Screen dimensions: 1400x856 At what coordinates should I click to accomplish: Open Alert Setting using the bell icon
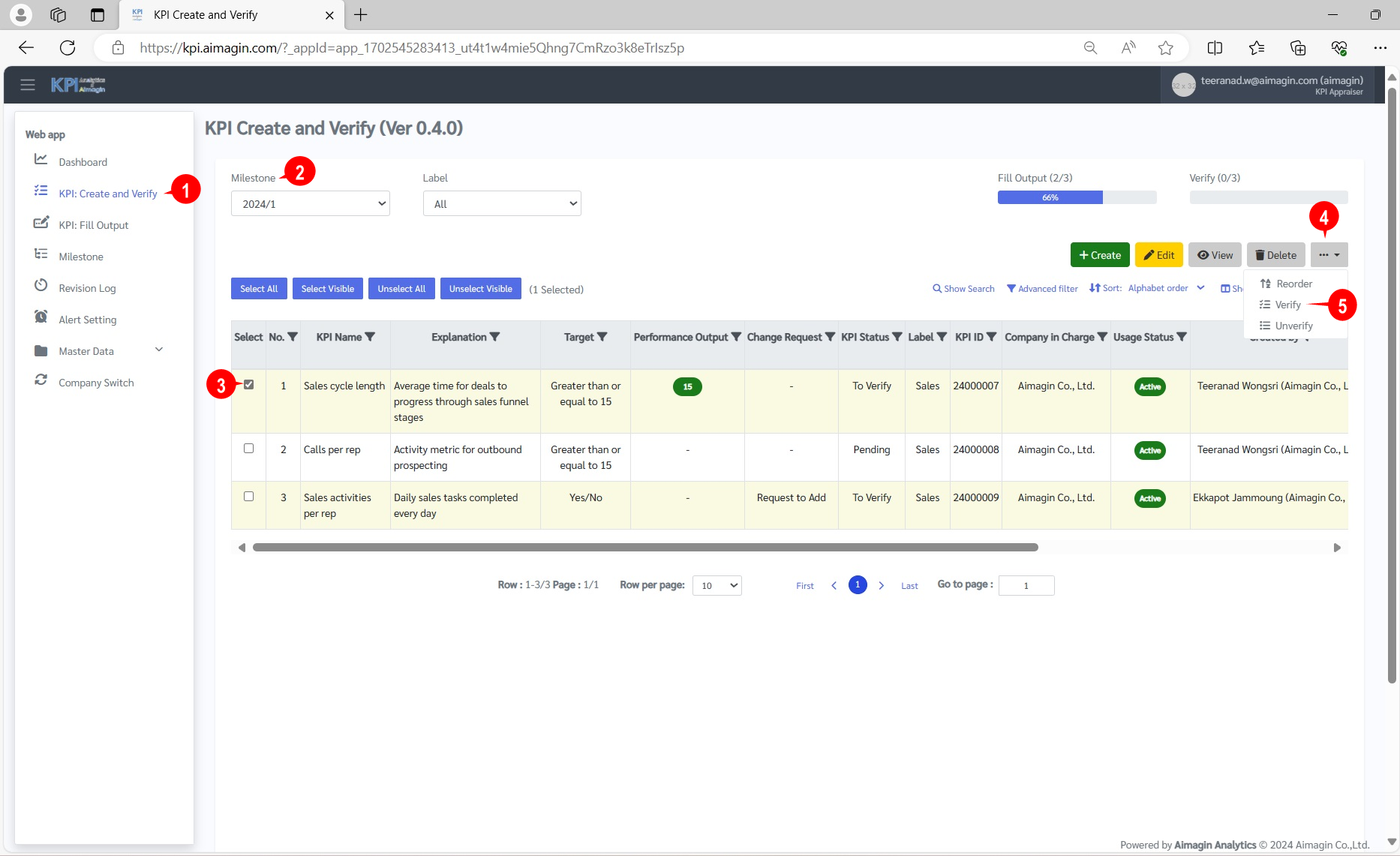[41, 317]
